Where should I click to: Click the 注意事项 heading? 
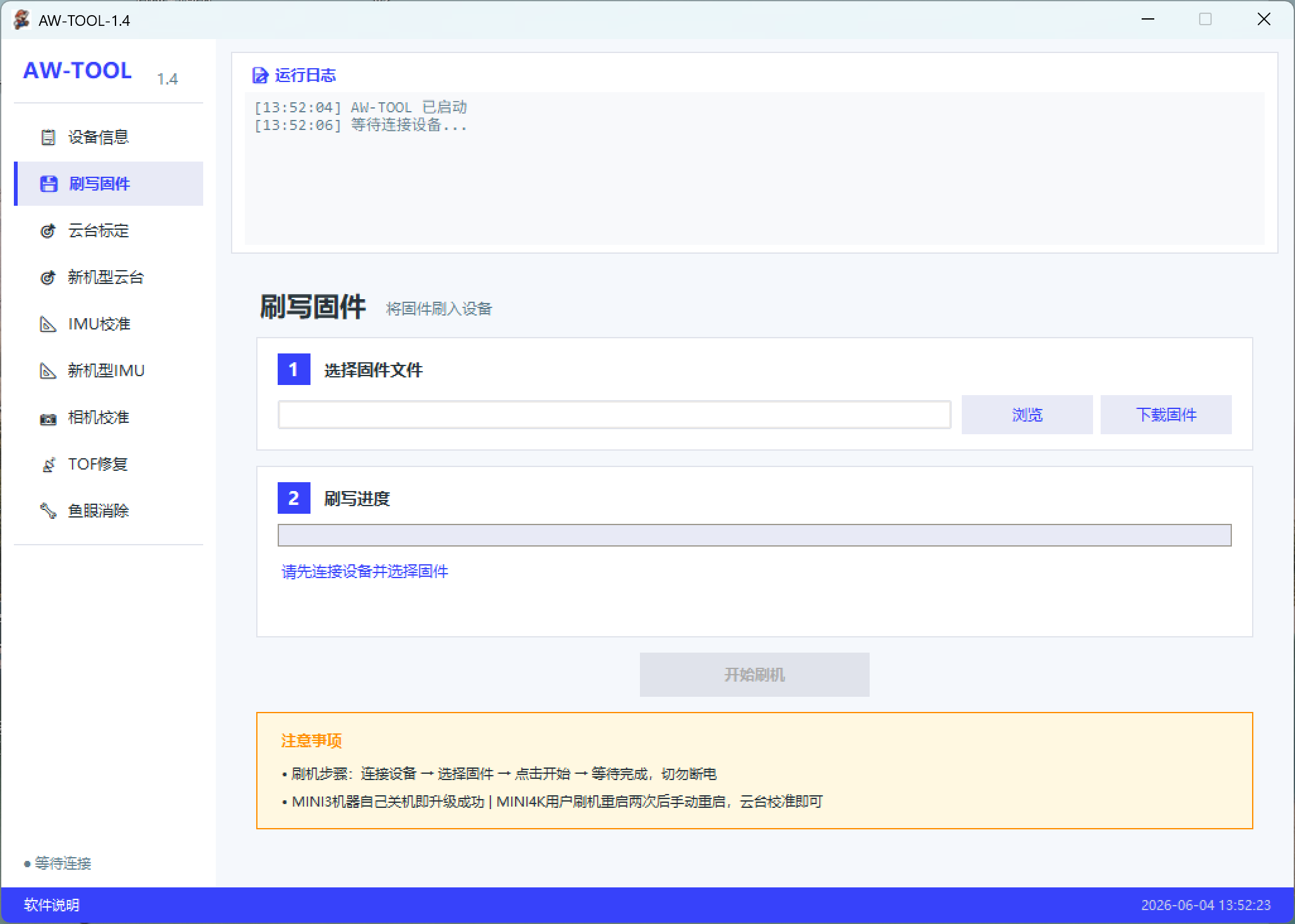311,740
